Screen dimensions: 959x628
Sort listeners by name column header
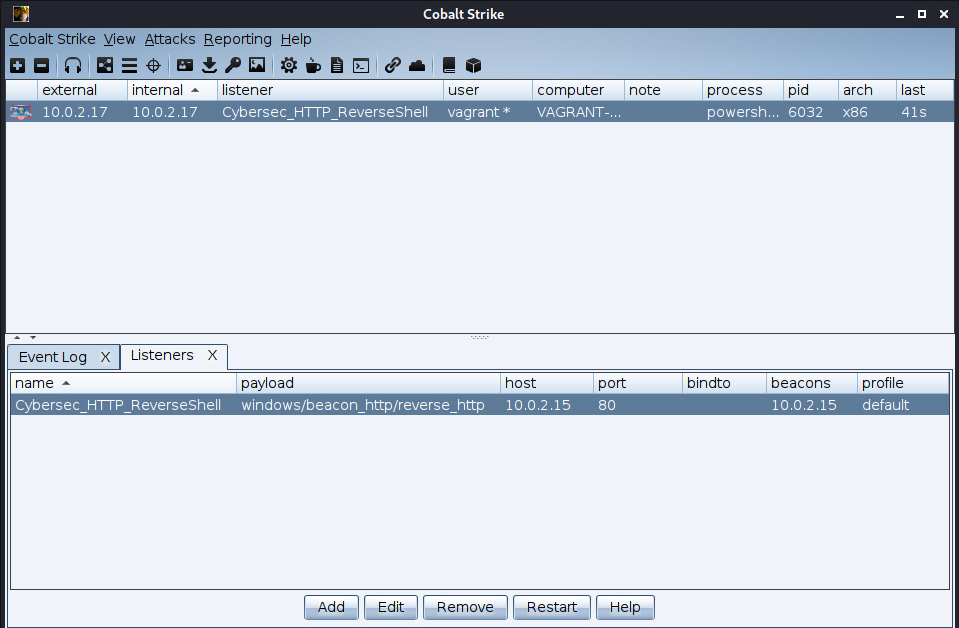[x=124, y=383]
